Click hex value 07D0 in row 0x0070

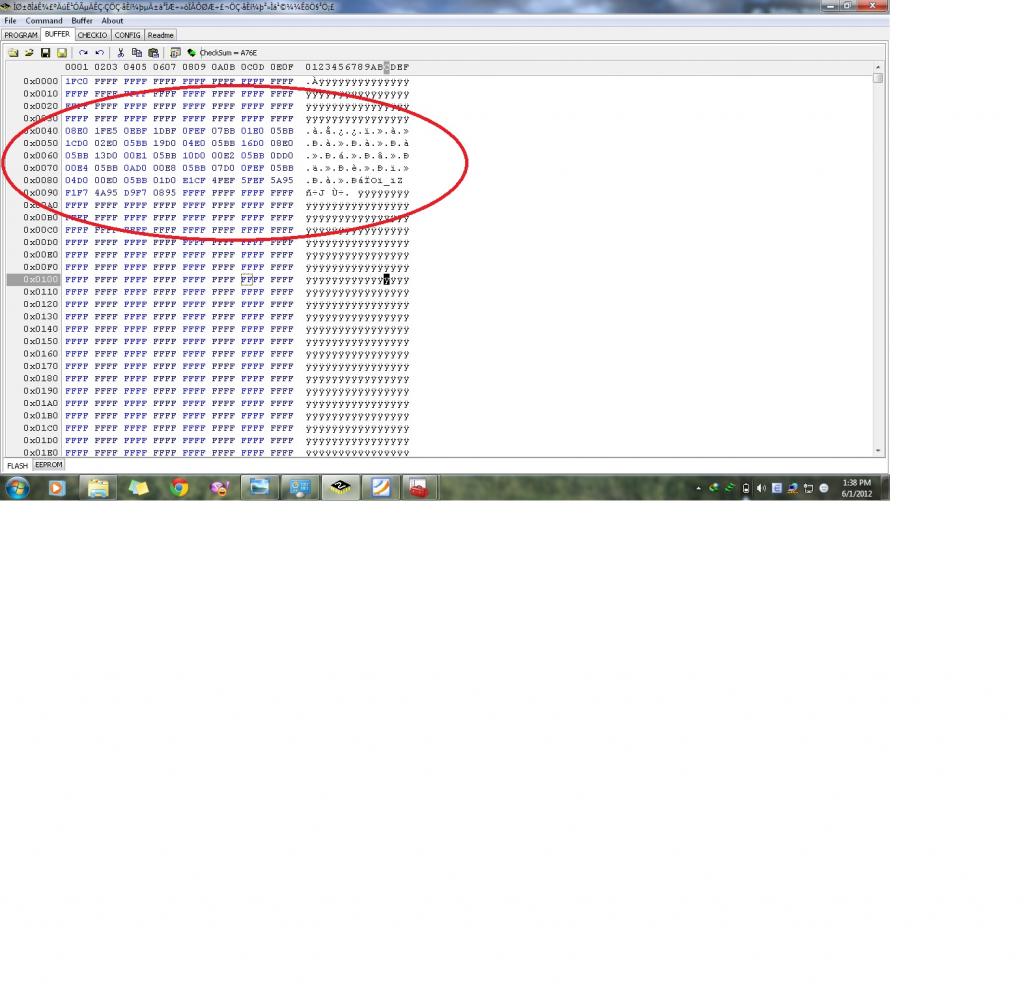[x=223, y=168]
